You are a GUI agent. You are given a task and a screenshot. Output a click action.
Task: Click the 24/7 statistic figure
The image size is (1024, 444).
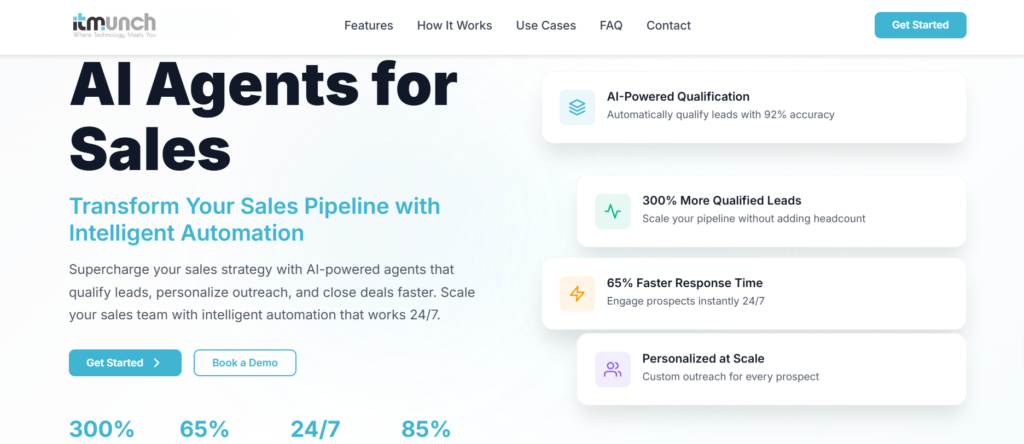[315, 429]
